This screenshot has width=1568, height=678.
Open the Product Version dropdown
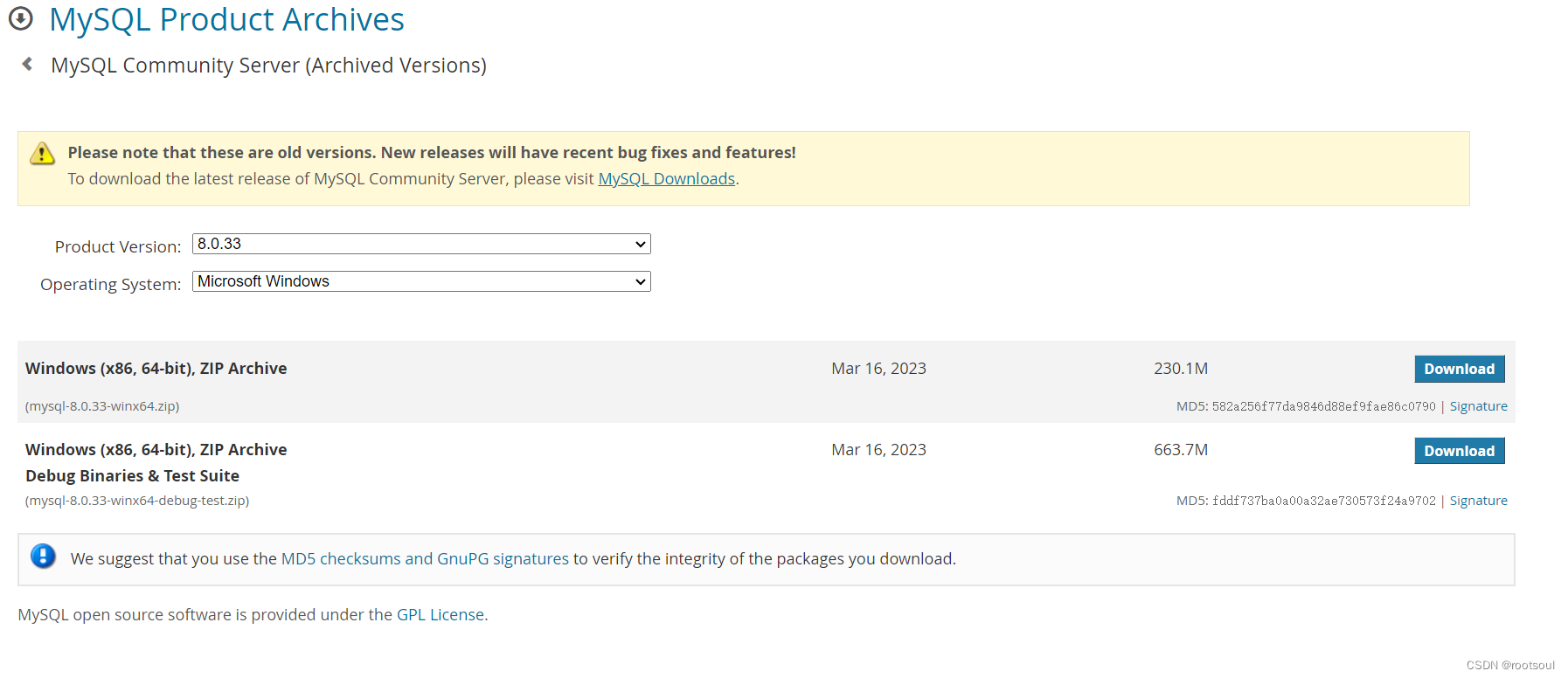pos(420,244)
